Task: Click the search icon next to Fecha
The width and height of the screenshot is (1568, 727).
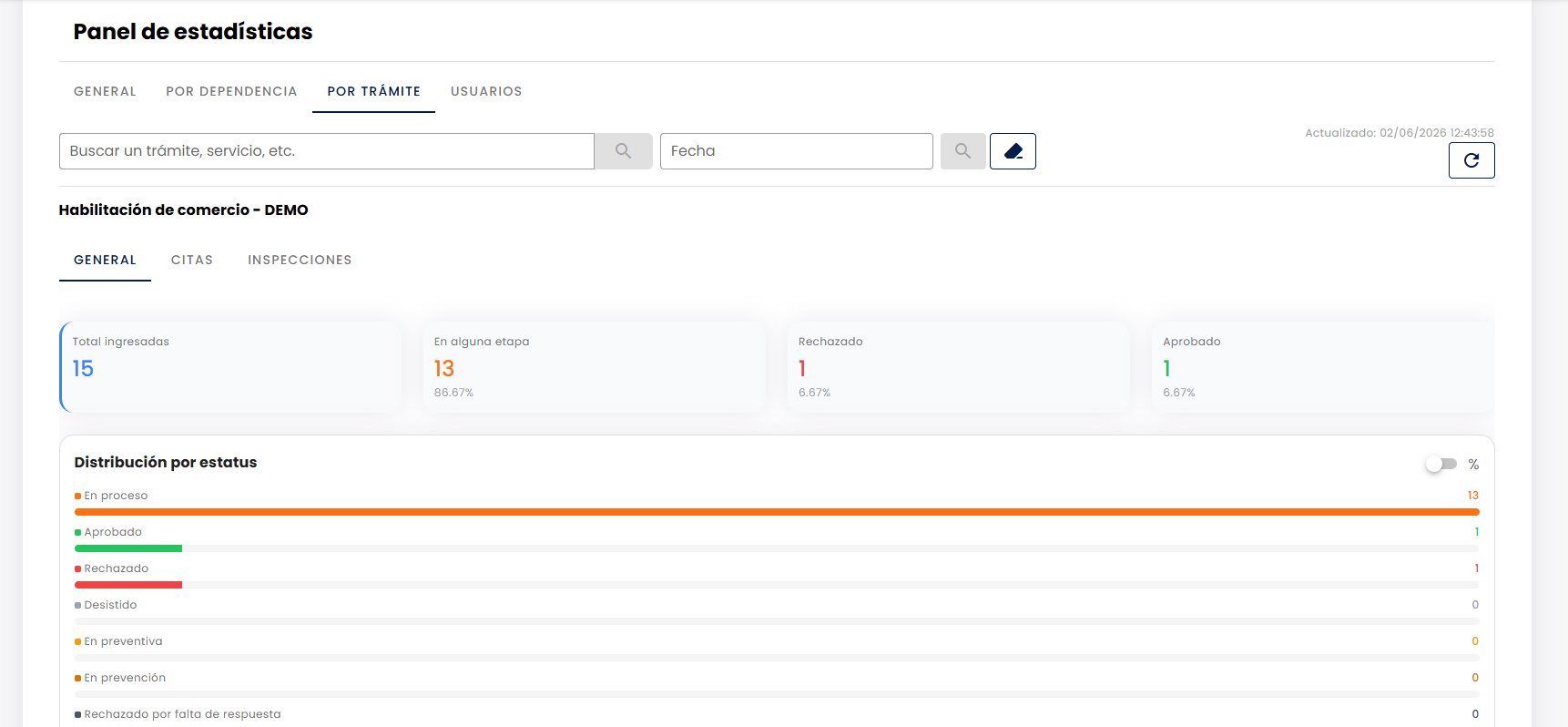Action: 962,151
